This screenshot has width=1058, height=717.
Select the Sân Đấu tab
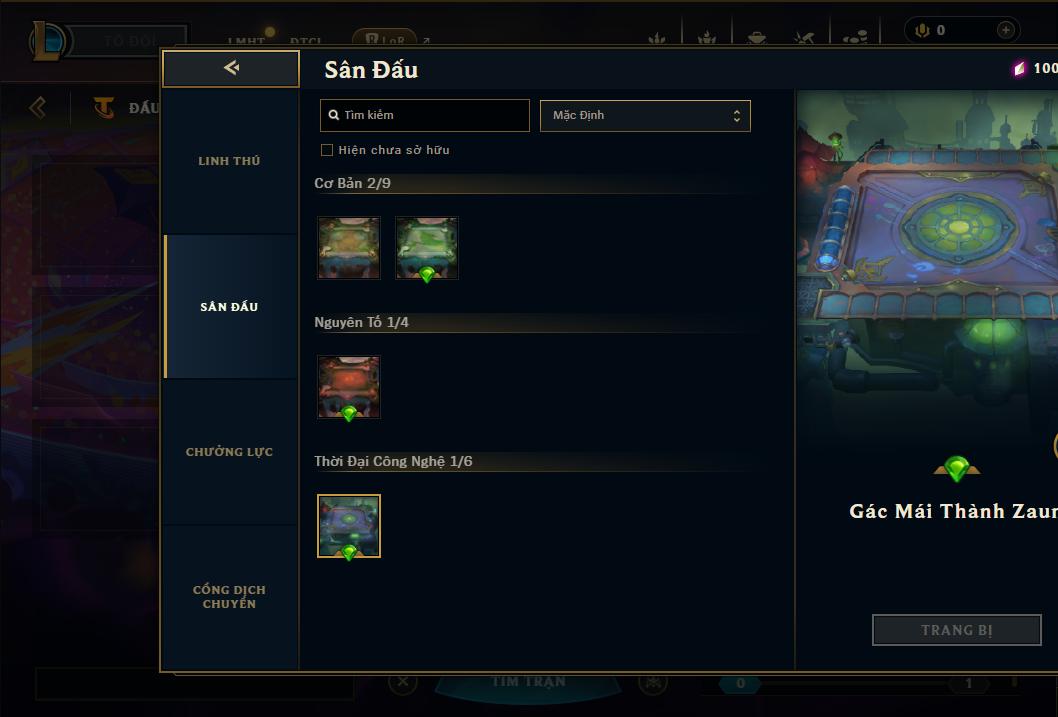click(x=229, y=307)
